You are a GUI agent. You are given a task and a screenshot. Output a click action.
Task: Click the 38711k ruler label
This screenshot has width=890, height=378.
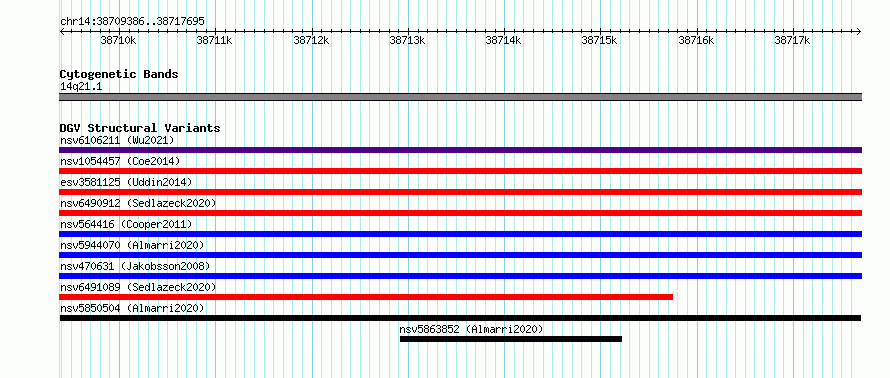[215, 40]
